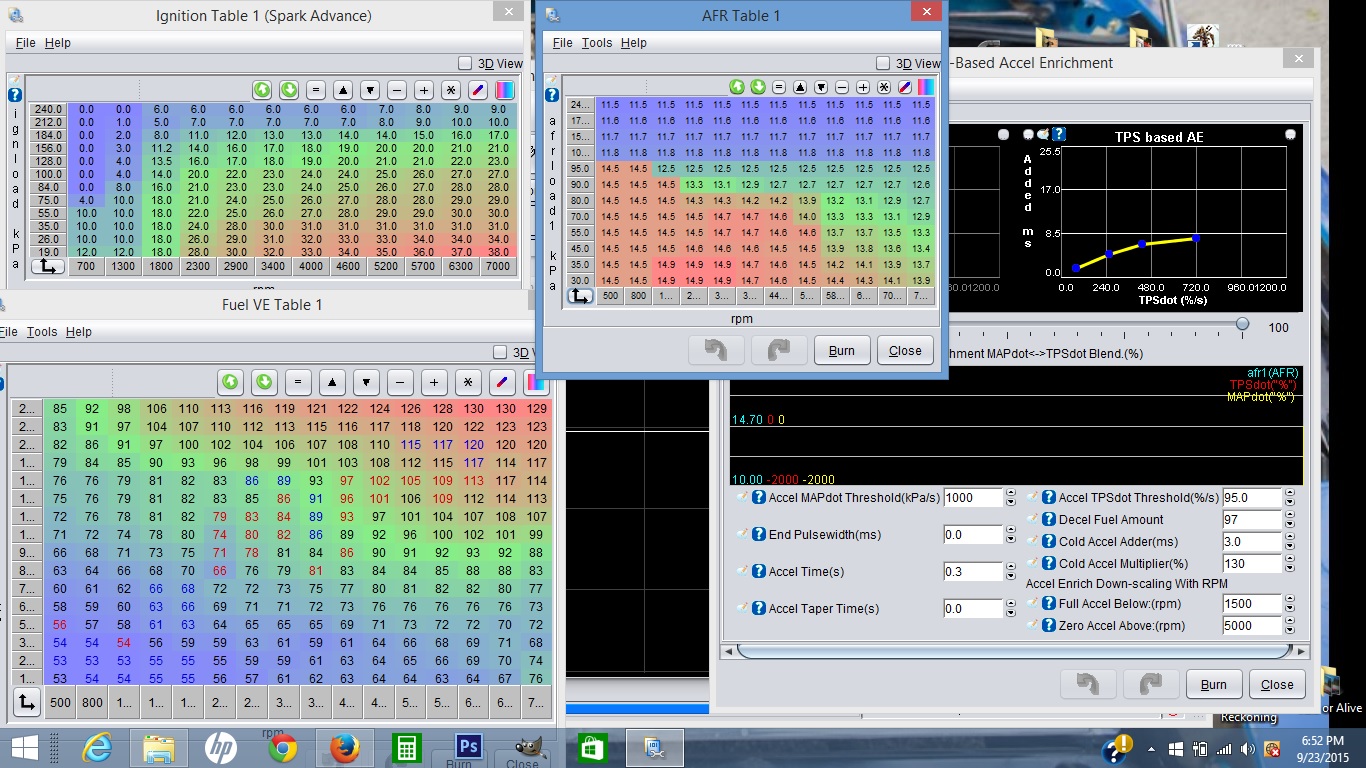Enable 3D View in AFR Table 1
This screenshot has height=768, width=1366.
click(x=883, y=63)
